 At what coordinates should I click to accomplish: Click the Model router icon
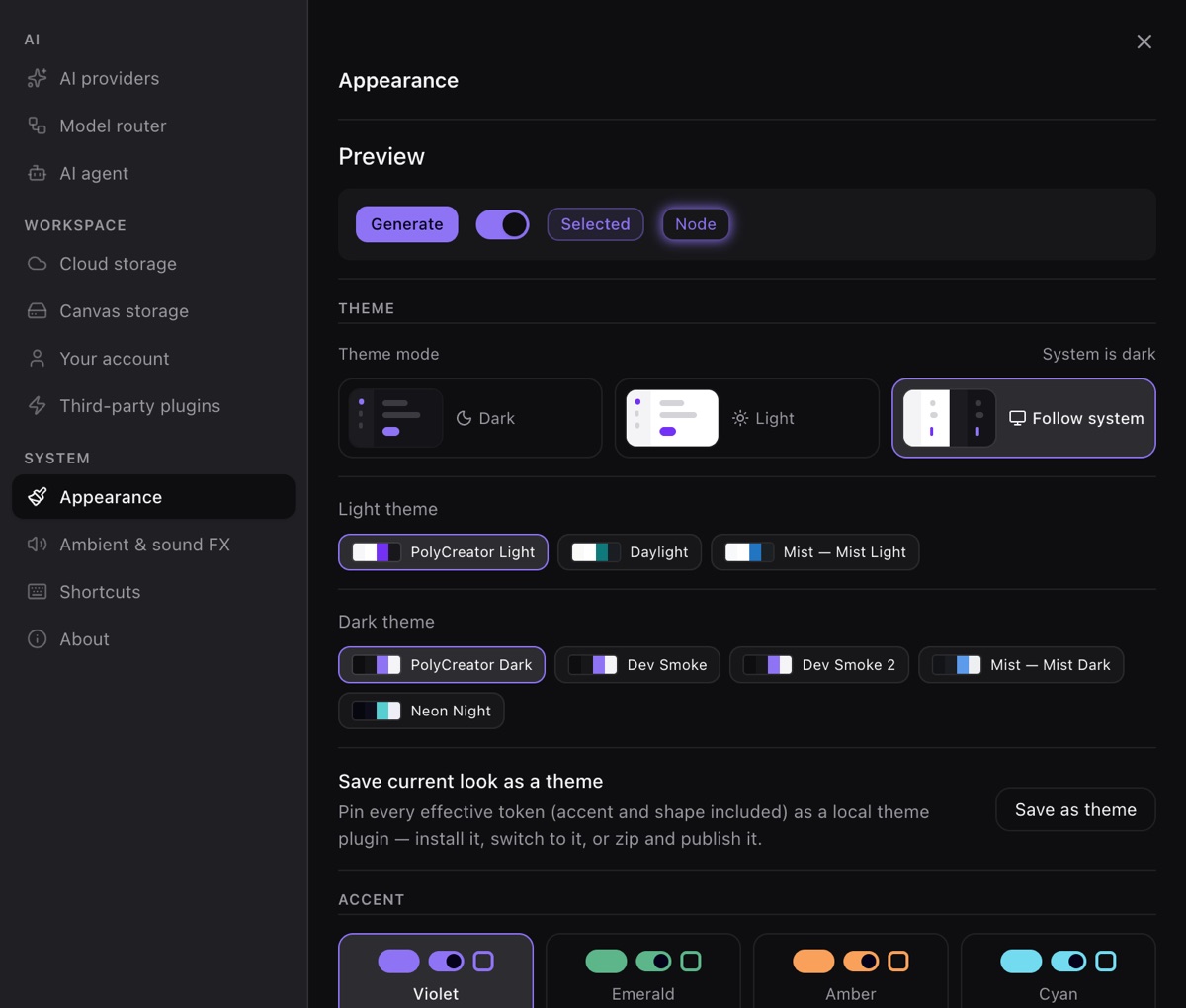point(37,126)
